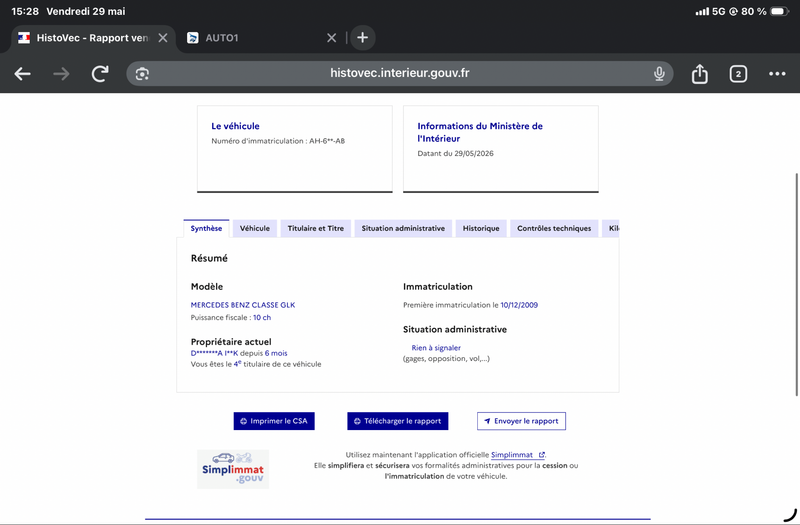Reload the HistoVec page

tap(100, 74)
